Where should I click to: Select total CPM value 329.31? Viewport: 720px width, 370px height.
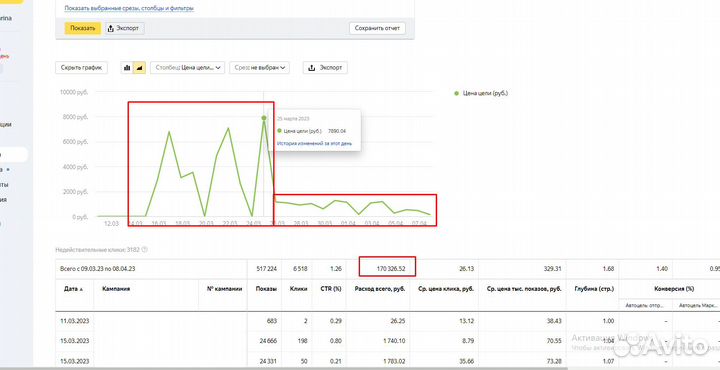pyautogui.click(x=552, y=269)
